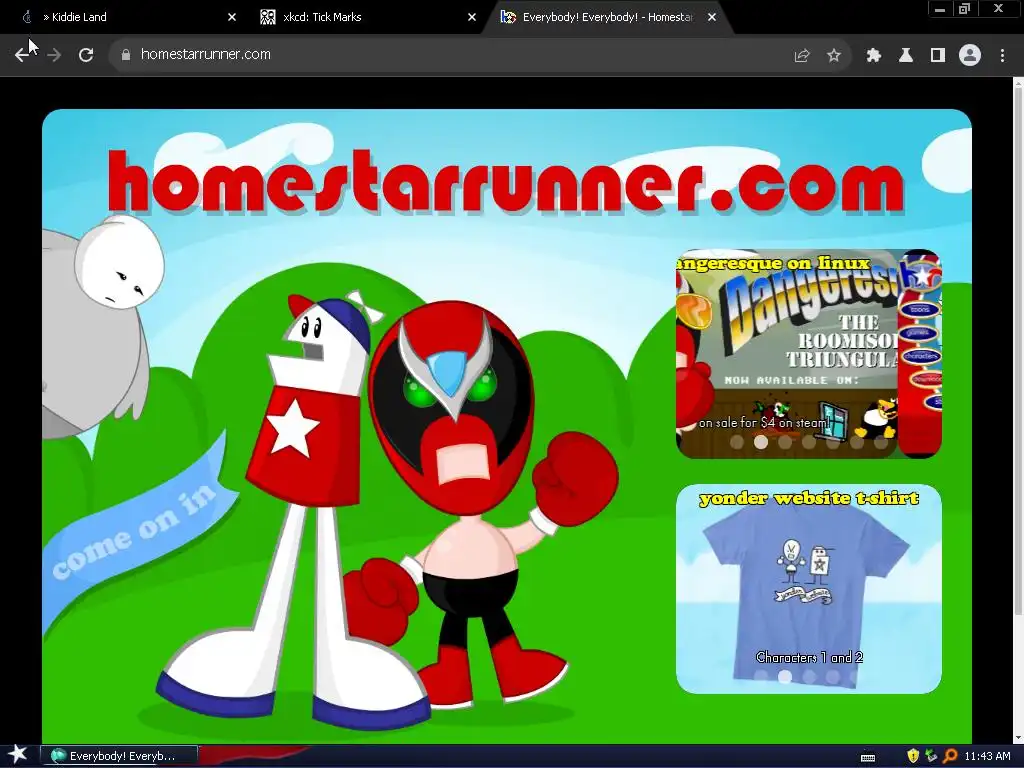Click the yellow security shield tray icon
This screenshot has width=1024, height=768.
(913, 756)
